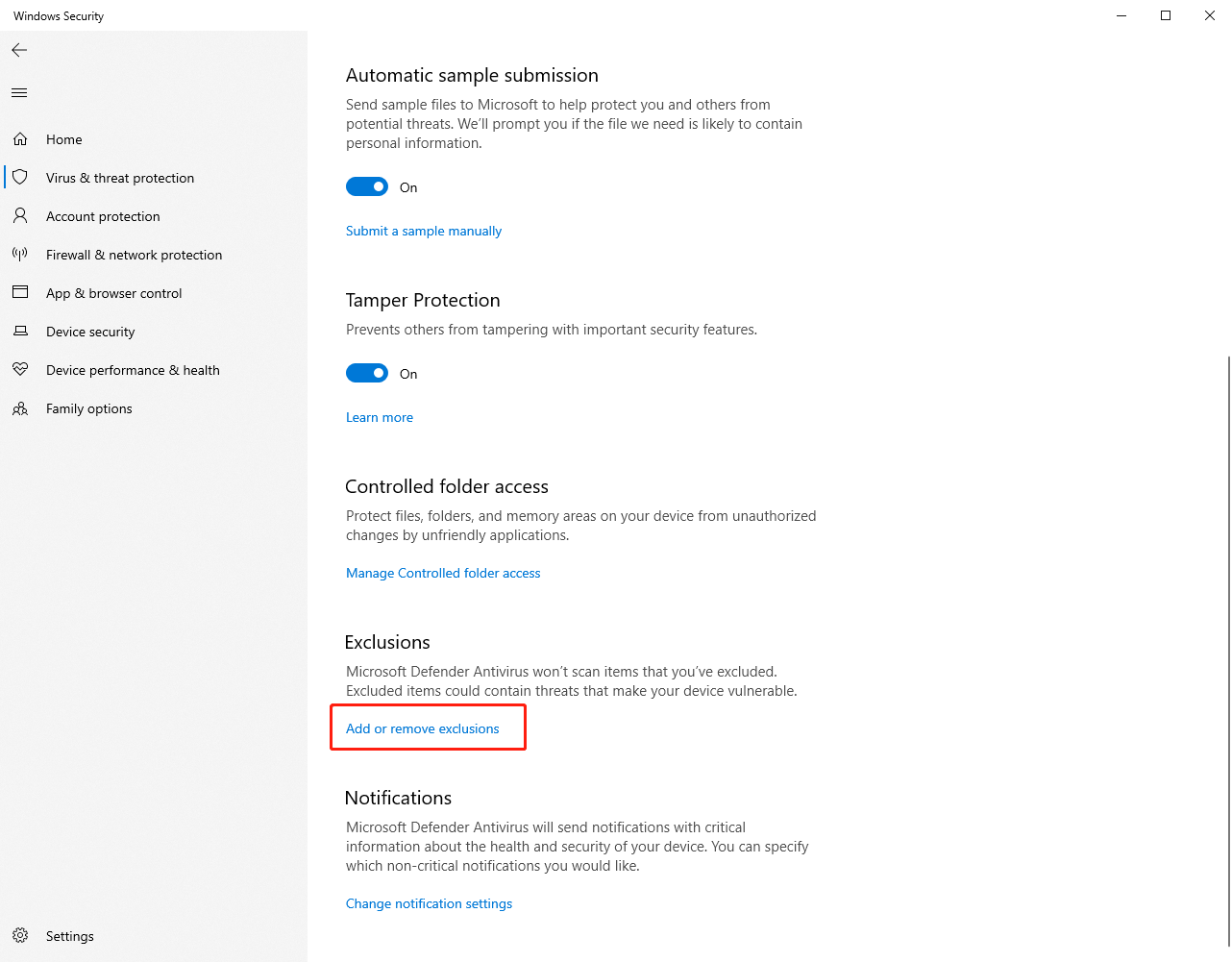
Task: Click the heart icon for Device performance
Action: [x=20, y=370]
